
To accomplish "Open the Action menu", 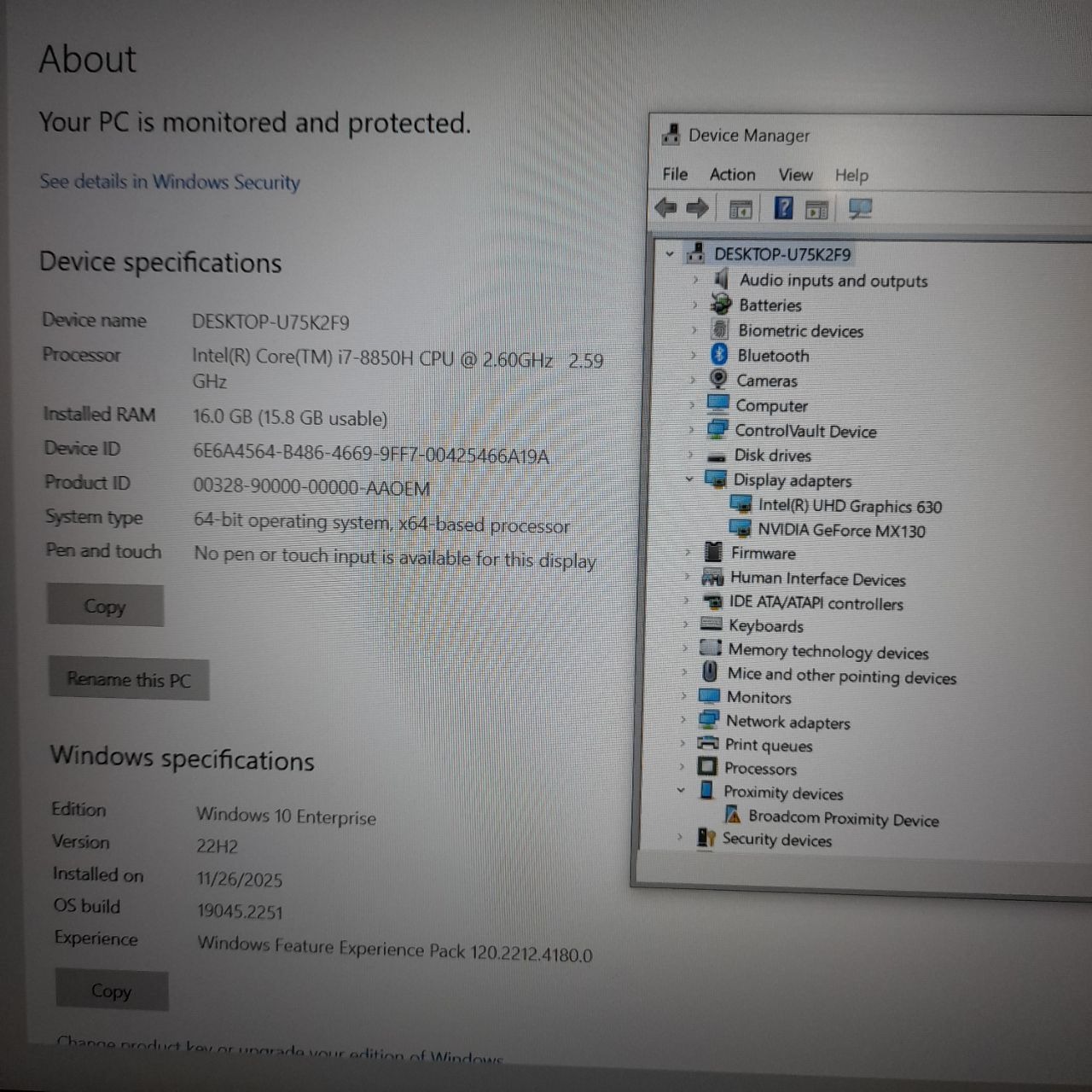I will 732,175.
